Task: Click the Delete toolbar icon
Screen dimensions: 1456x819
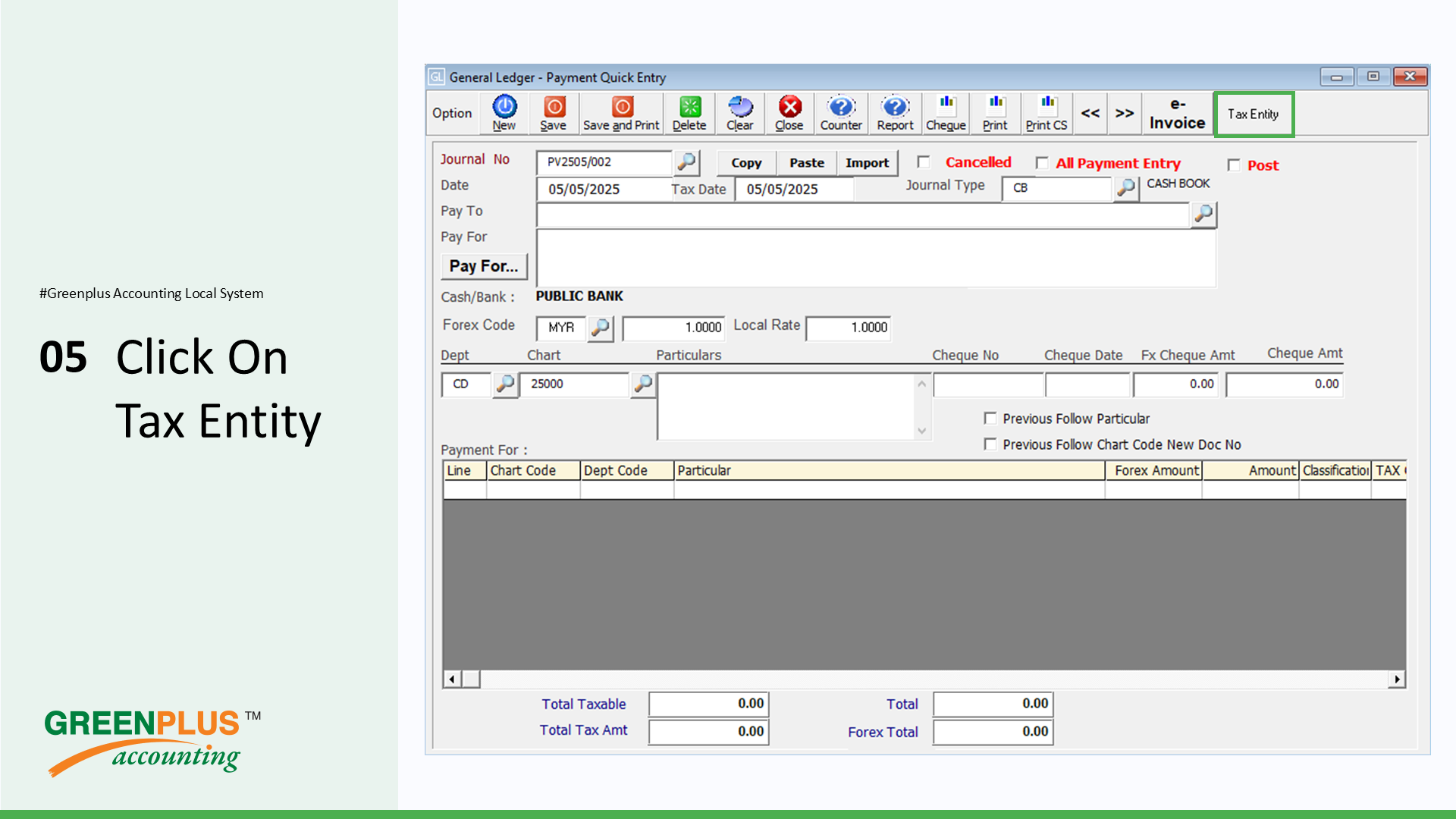Action: tap(689, 114)
